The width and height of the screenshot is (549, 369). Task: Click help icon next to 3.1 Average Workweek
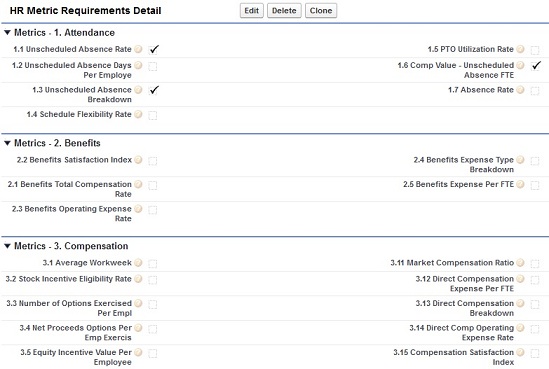(x=138, y=263)
